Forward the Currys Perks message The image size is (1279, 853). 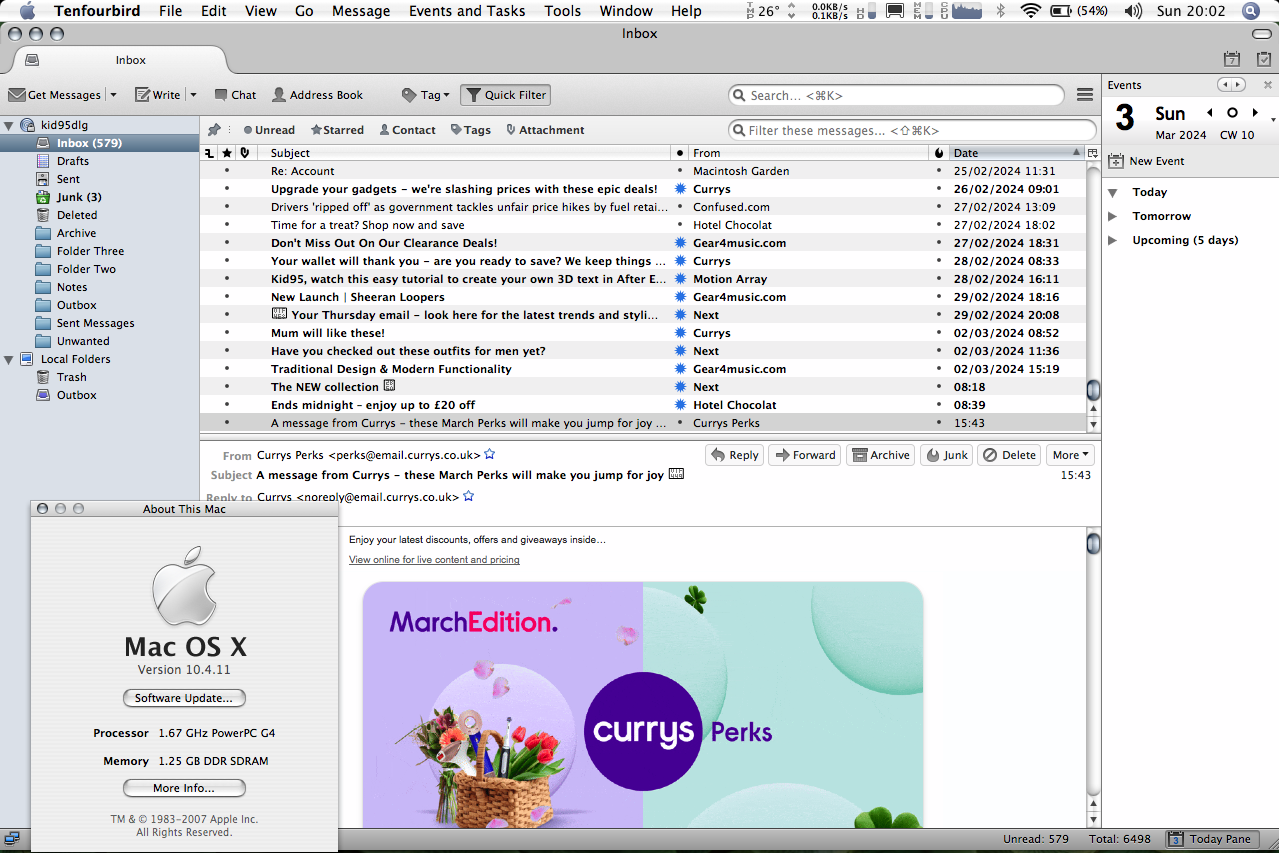click(x=805, y=455)
